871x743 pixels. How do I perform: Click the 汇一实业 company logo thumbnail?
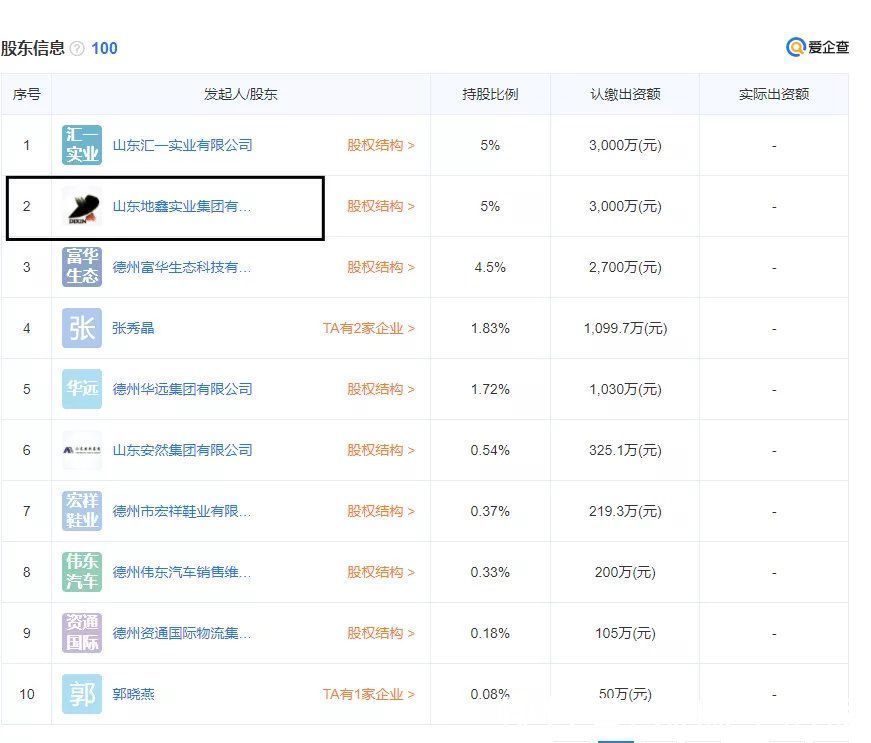(81, 145)
